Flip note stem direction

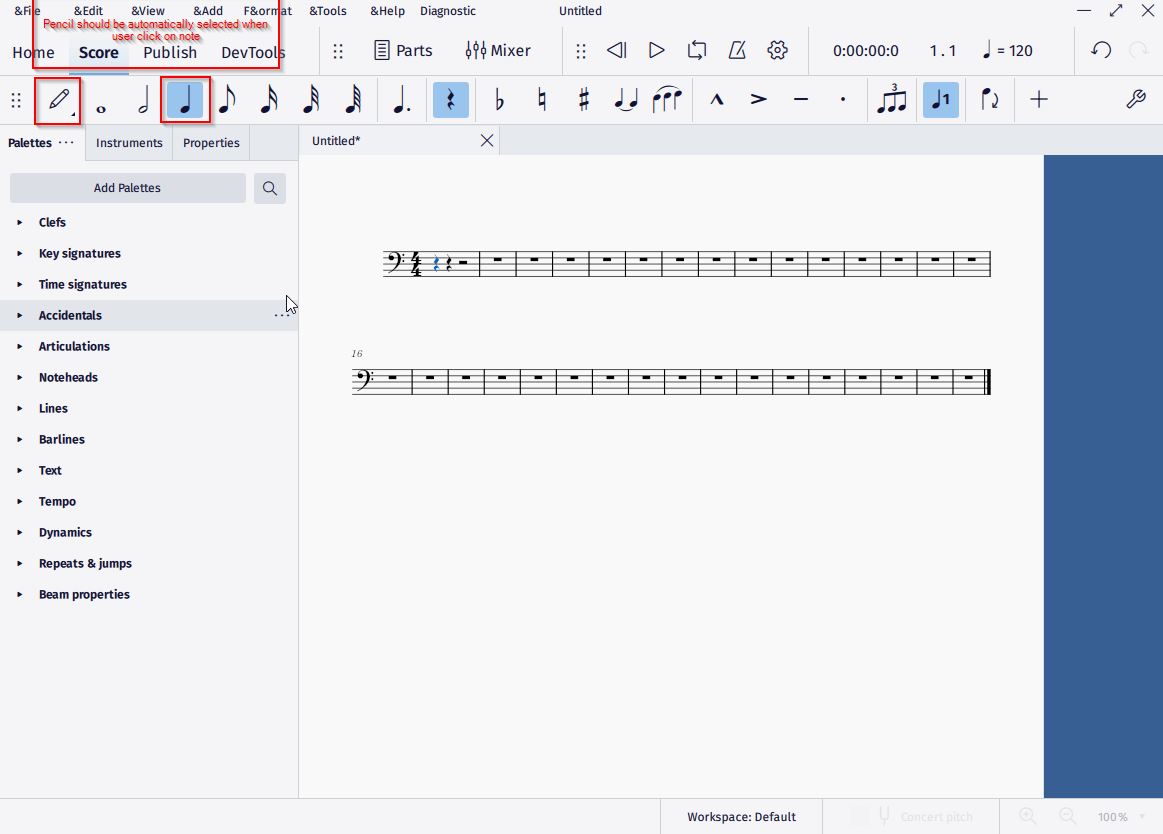(989, 100)
